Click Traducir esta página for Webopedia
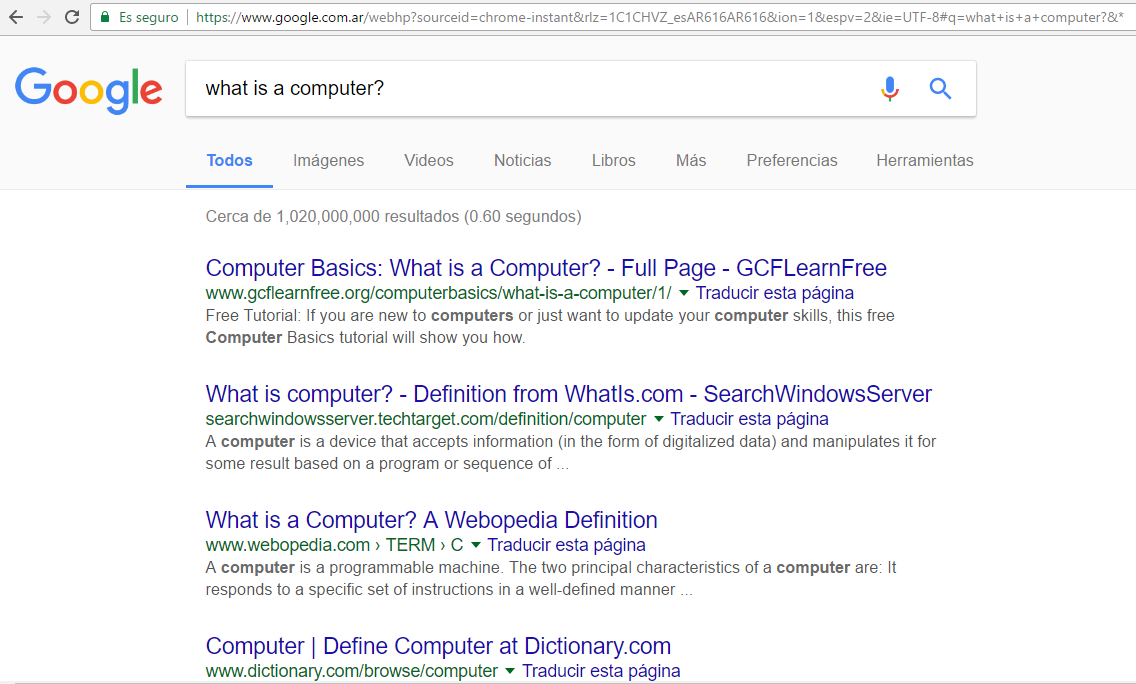 (566, 545)
